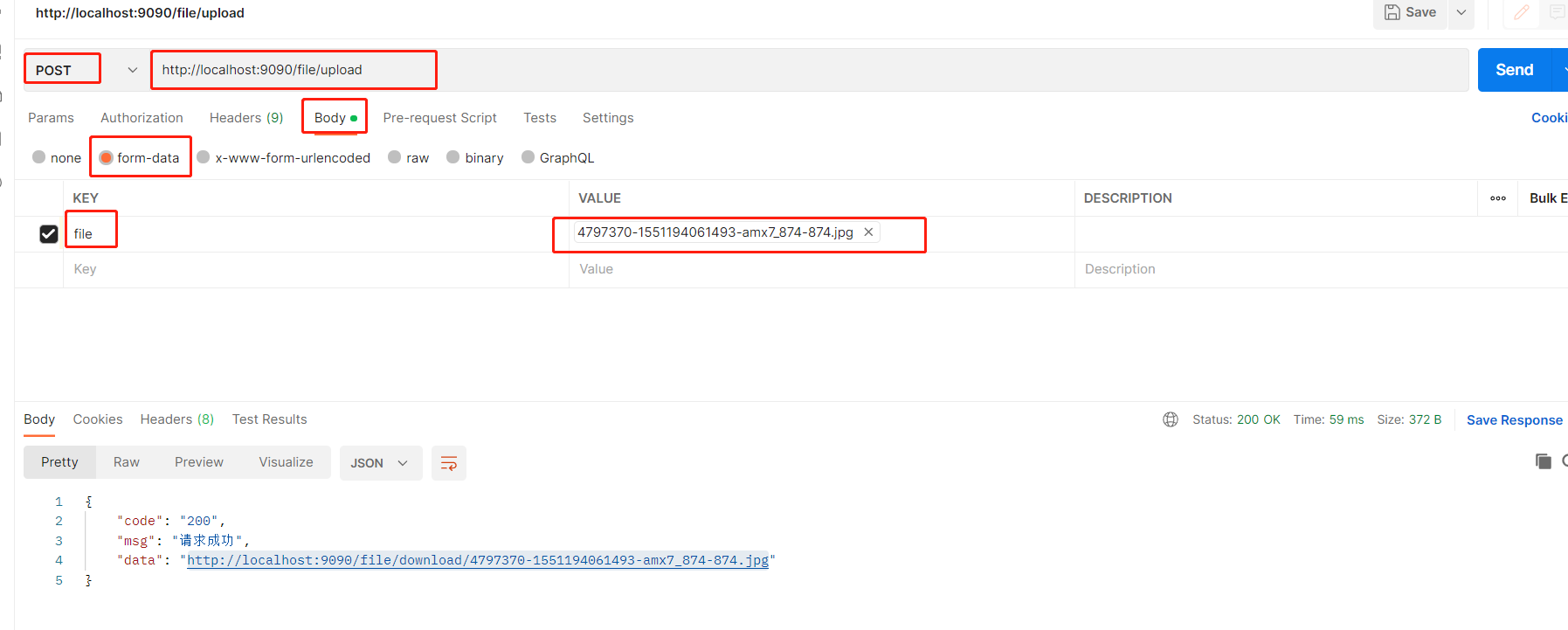Viewport: 1568px width, 630px height.
Task: Click the "code": "200" response line
Action: tap(171, 521)
